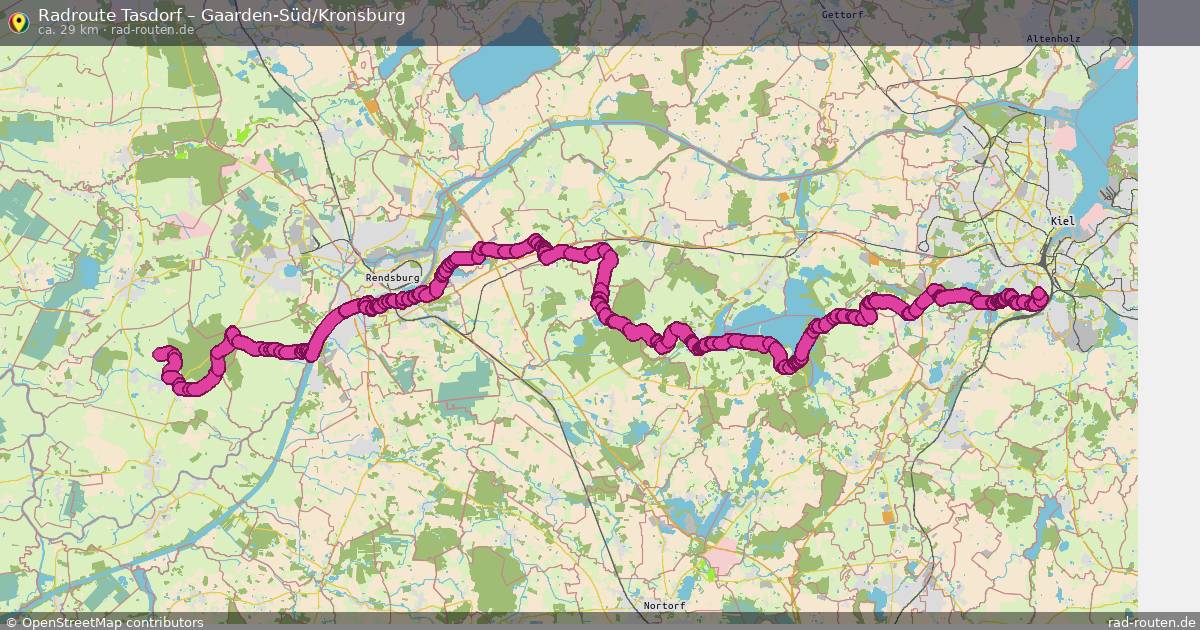The height and width of the screenshot is (630, 1200).
Task: Click the Gettorf town label
Action: pyautogui.click(x=840, y=15)
